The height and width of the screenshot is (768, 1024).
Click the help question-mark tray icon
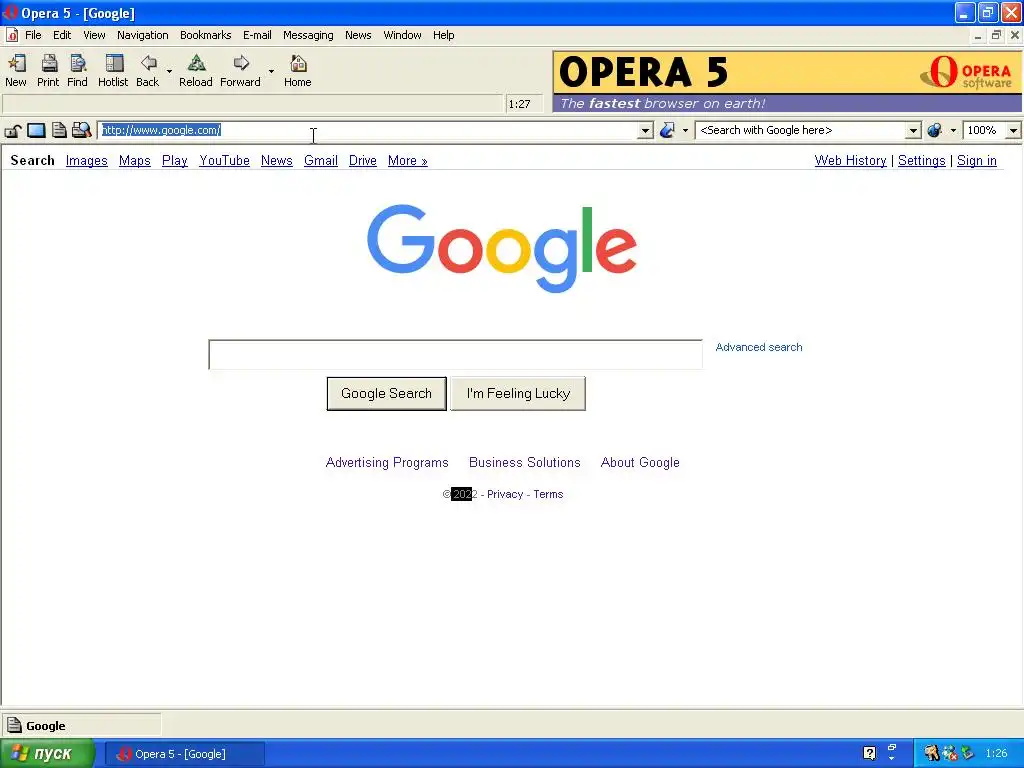pyautogui.click(x=869, y=753)
